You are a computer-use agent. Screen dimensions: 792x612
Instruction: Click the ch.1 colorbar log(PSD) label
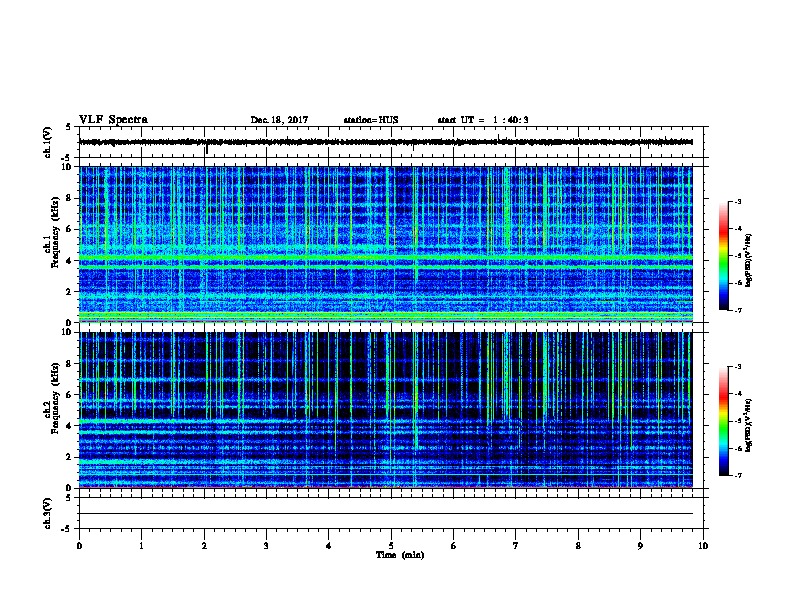pyautogui.click(x=748, y=260)
